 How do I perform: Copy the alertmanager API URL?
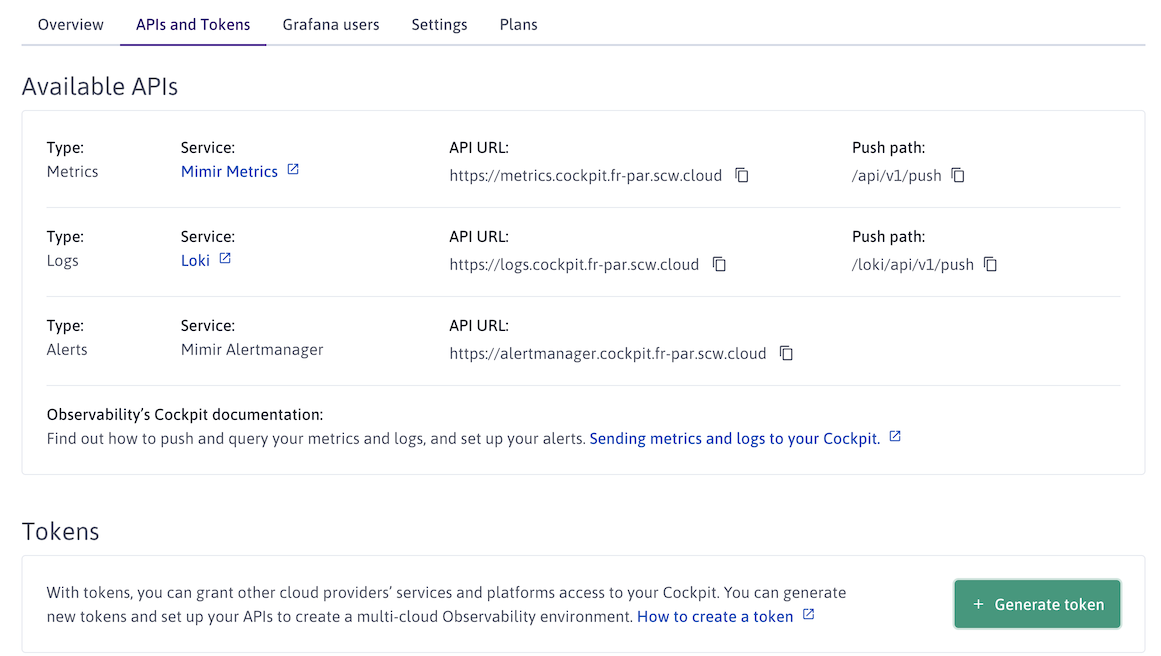[787, 353]
